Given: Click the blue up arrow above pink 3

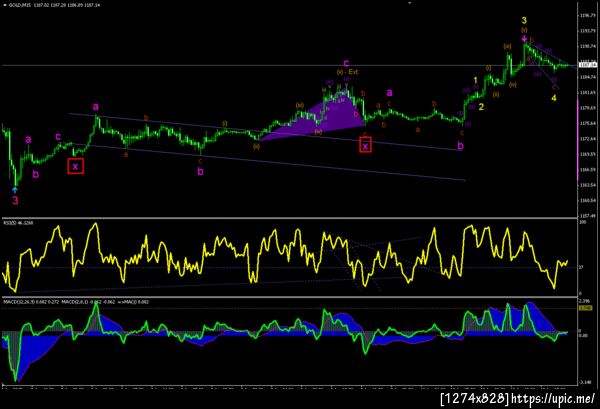Looking at the screenshot, I should [15, 189].
